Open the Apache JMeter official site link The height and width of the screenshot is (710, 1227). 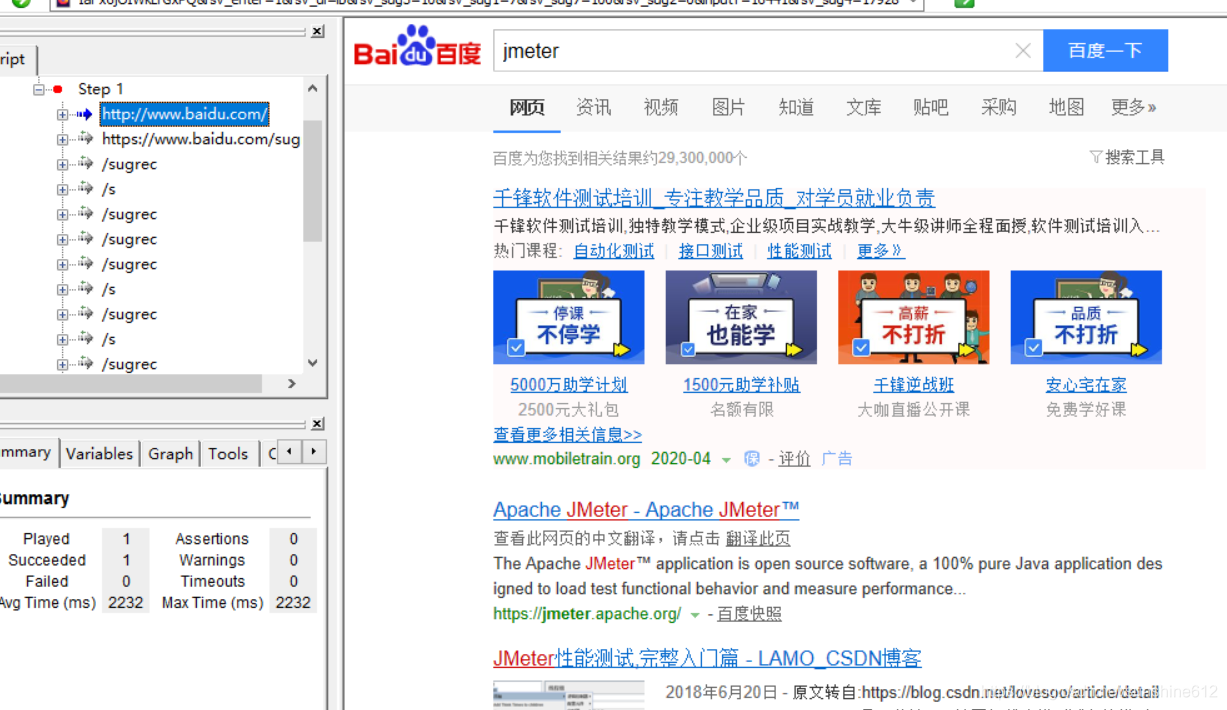(646, 509)
